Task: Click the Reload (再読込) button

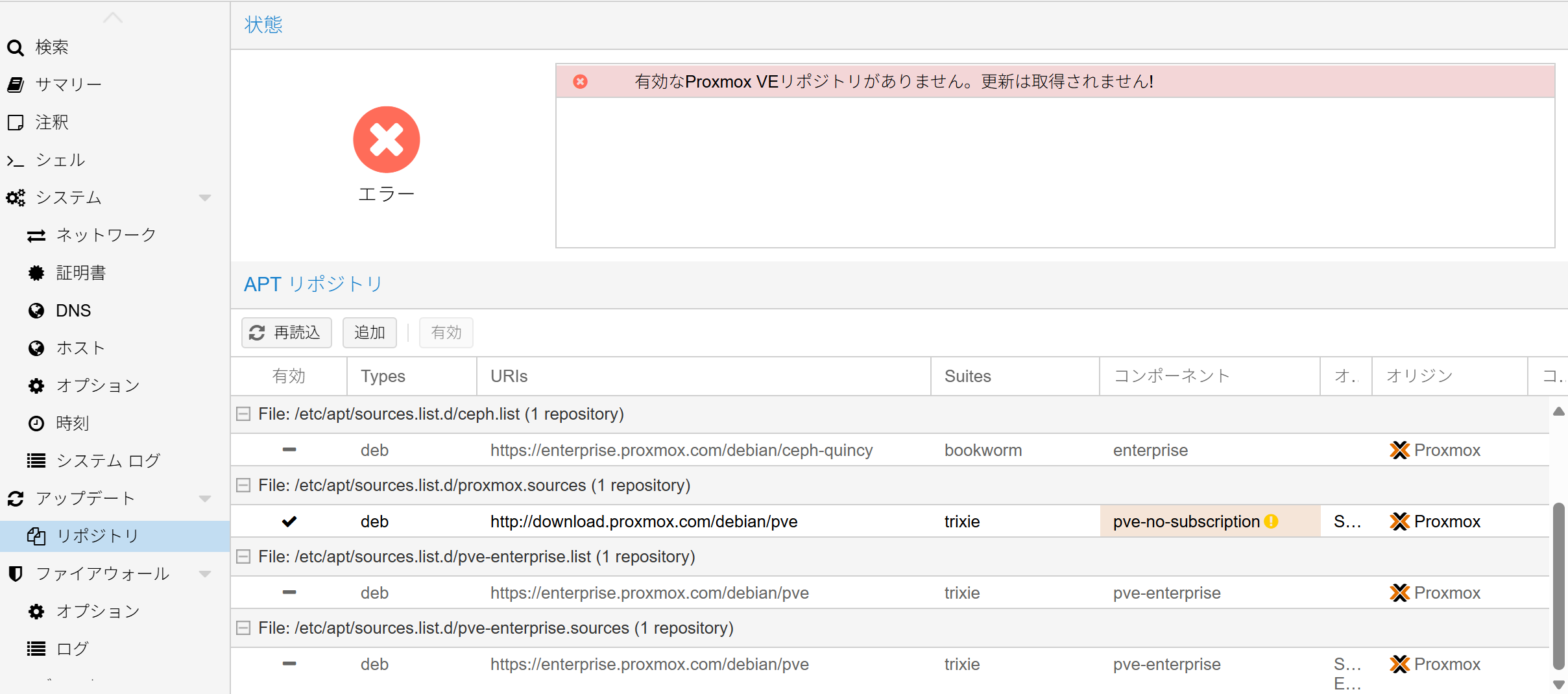Action: pos(287,333)
